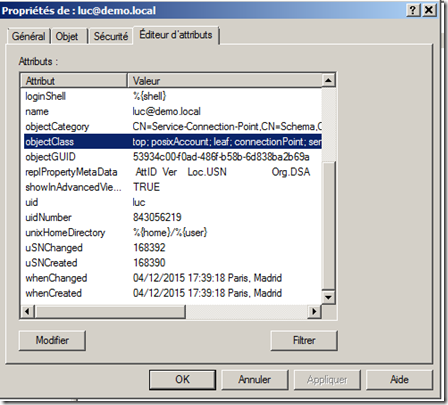Click the value luc@demo.local in name row
The height and width of the screenshot is (405, 448).
(166, 111)
